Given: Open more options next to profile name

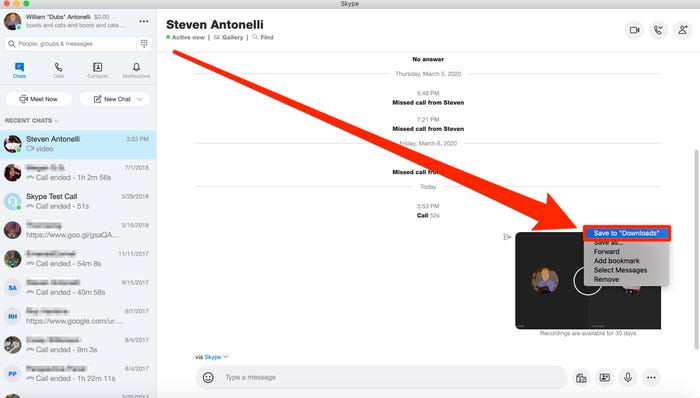Looking at the screenshot, I should click(x=144, y=21).
